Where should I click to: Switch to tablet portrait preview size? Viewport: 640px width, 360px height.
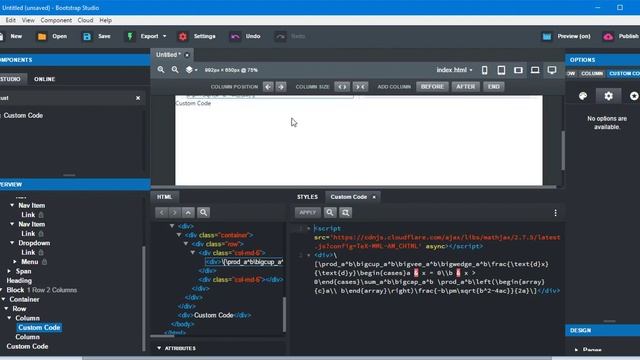(x=501, y=70)
